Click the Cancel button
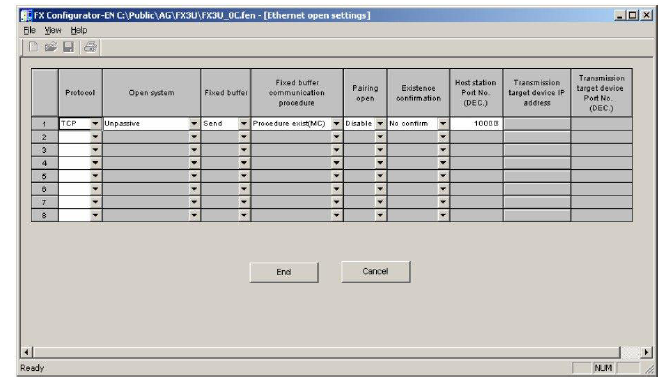The width and height of the screenshot is (667, 385). point(375,271)
